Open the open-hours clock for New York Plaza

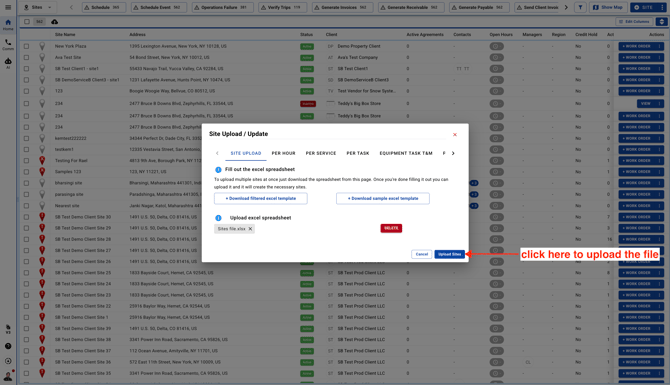point(496,46)
